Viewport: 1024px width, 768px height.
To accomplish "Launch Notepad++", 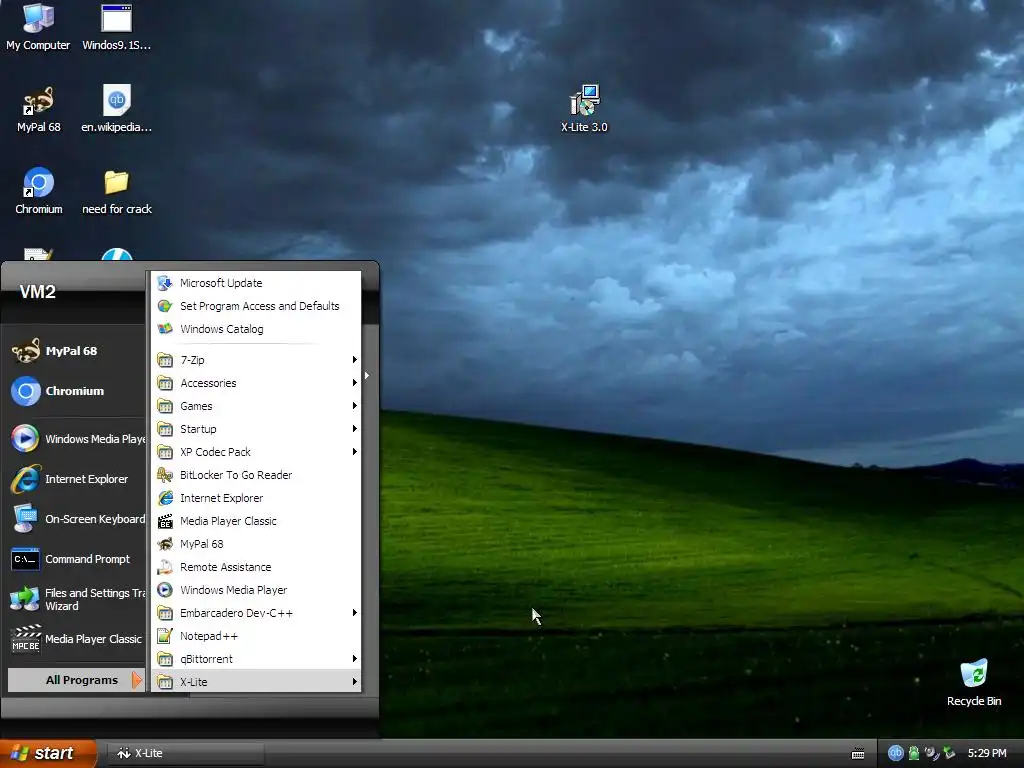I will (256, 636).
